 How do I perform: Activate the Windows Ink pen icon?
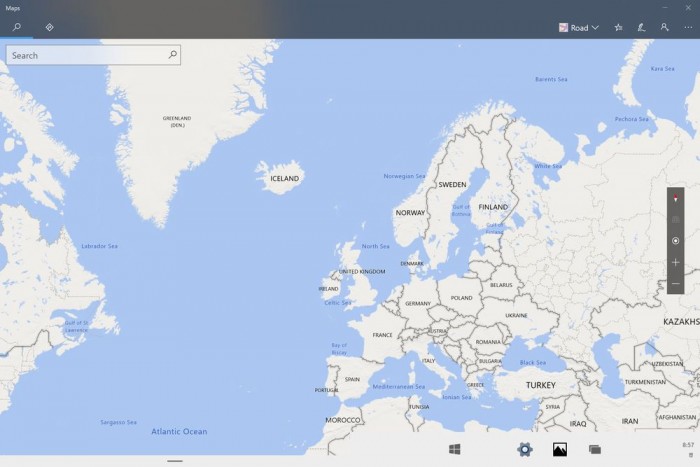click(x=642, y=28)
